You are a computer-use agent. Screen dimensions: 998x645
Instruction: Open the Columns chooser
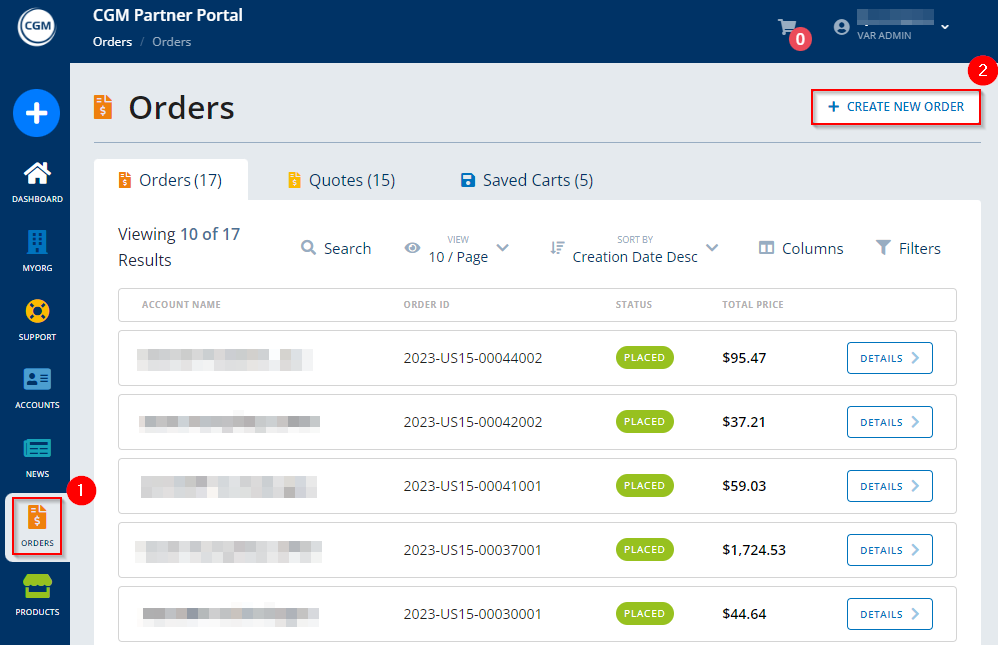click(x=800, y=248)
